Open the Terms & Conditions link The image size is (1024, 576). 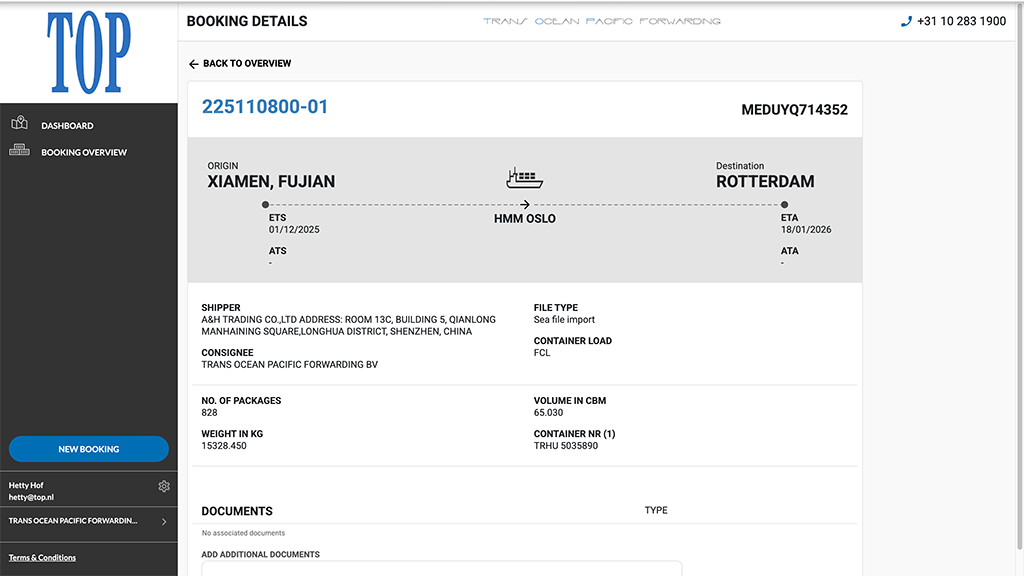(x=42, y=557)
